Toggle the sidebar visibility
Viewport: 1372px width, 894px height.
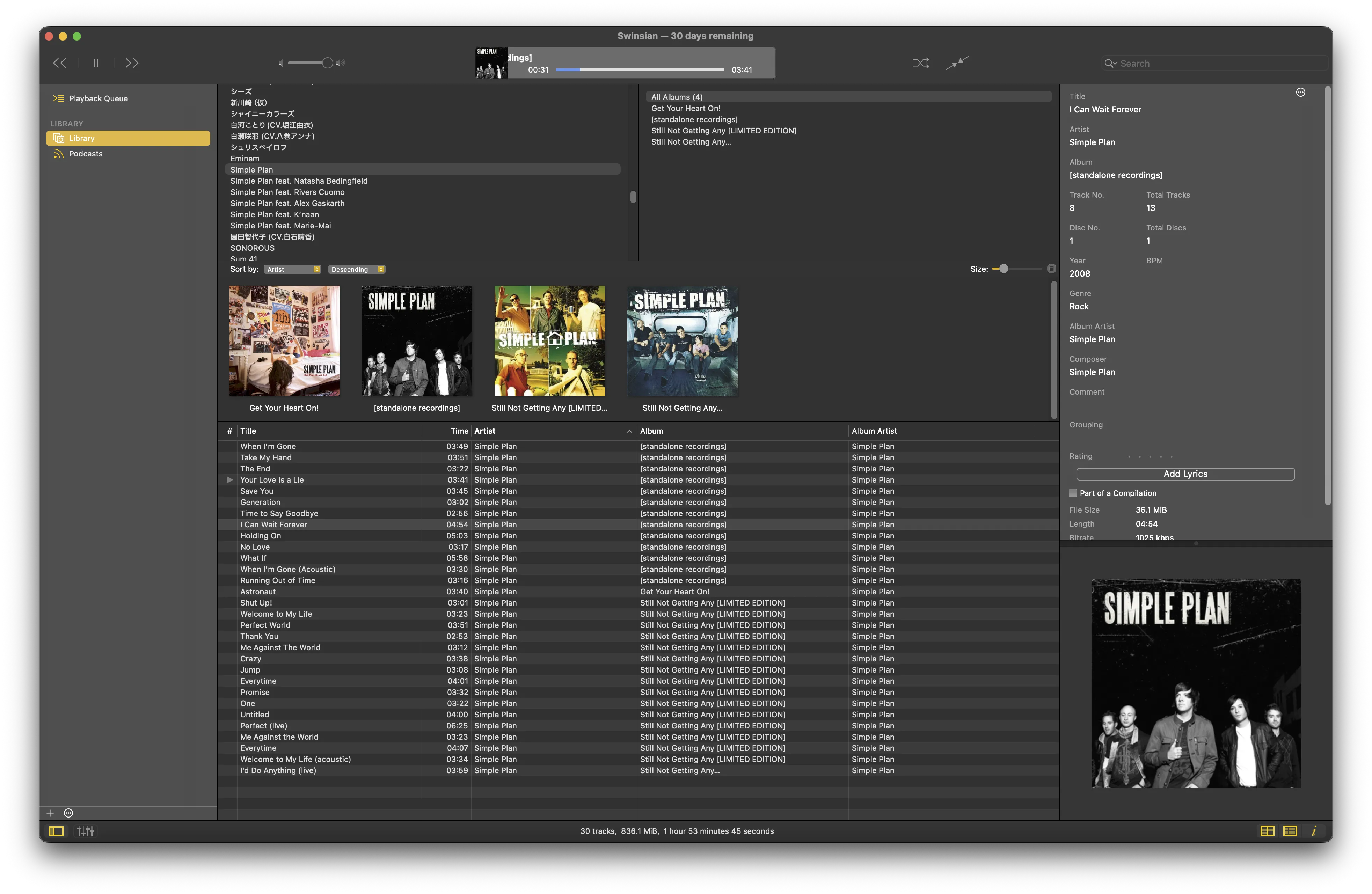click(56, 831)
